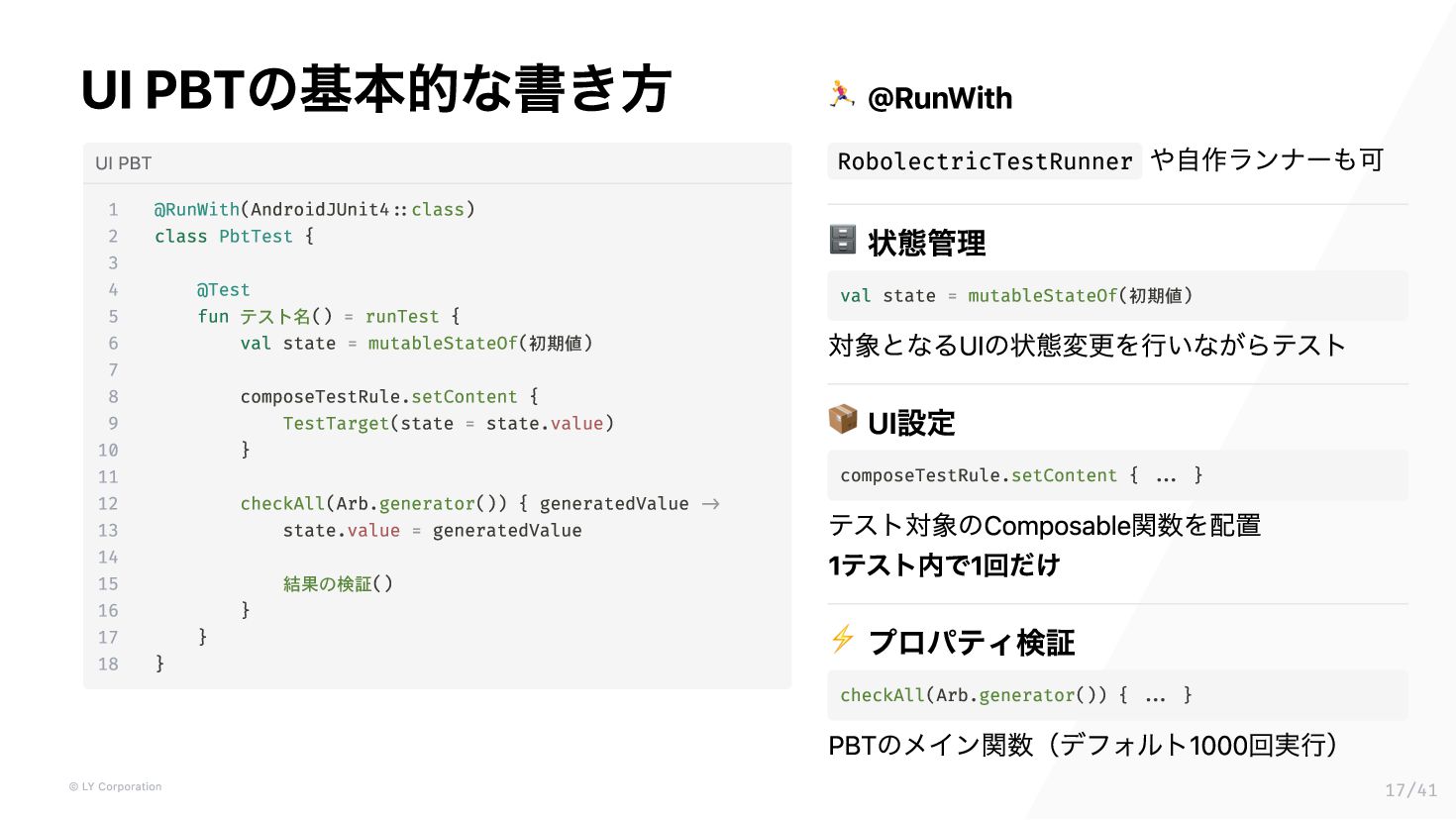Click the checkAll(Arb.generator()) snippet box

(1117, 695)
